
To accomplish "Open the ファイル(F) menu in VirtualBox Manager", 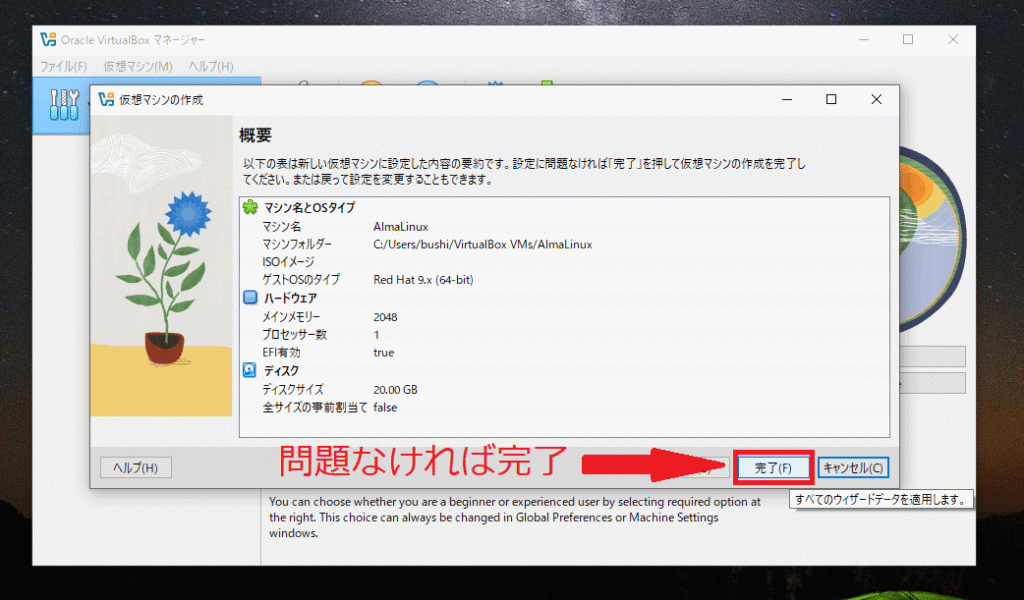I will click(63, 67).
